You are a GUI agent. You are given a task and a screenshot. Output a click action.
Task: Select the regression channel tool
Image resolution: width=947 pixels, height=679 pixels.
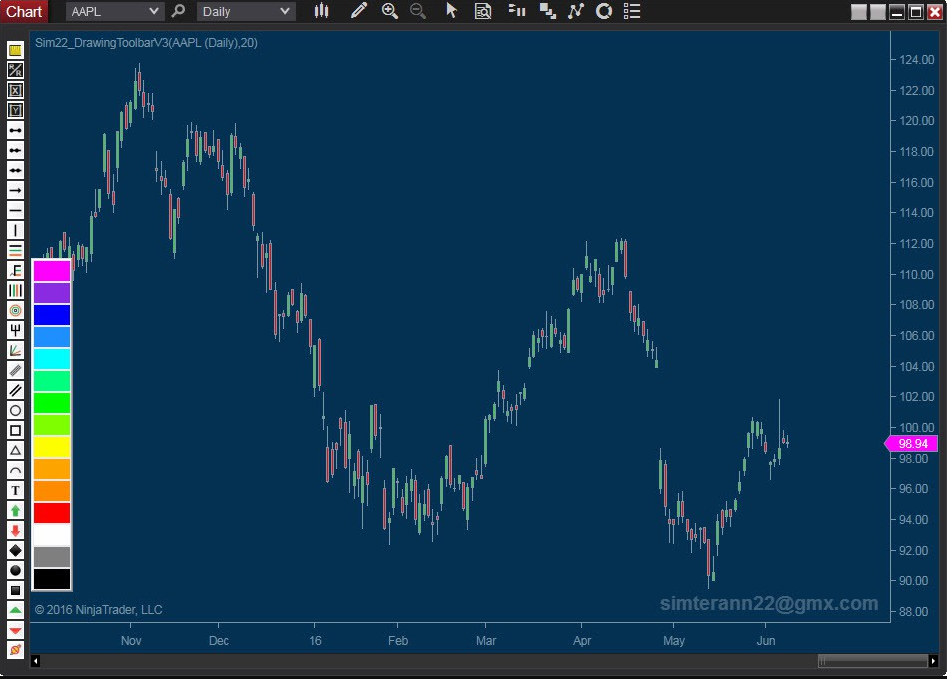coord(15,370)
